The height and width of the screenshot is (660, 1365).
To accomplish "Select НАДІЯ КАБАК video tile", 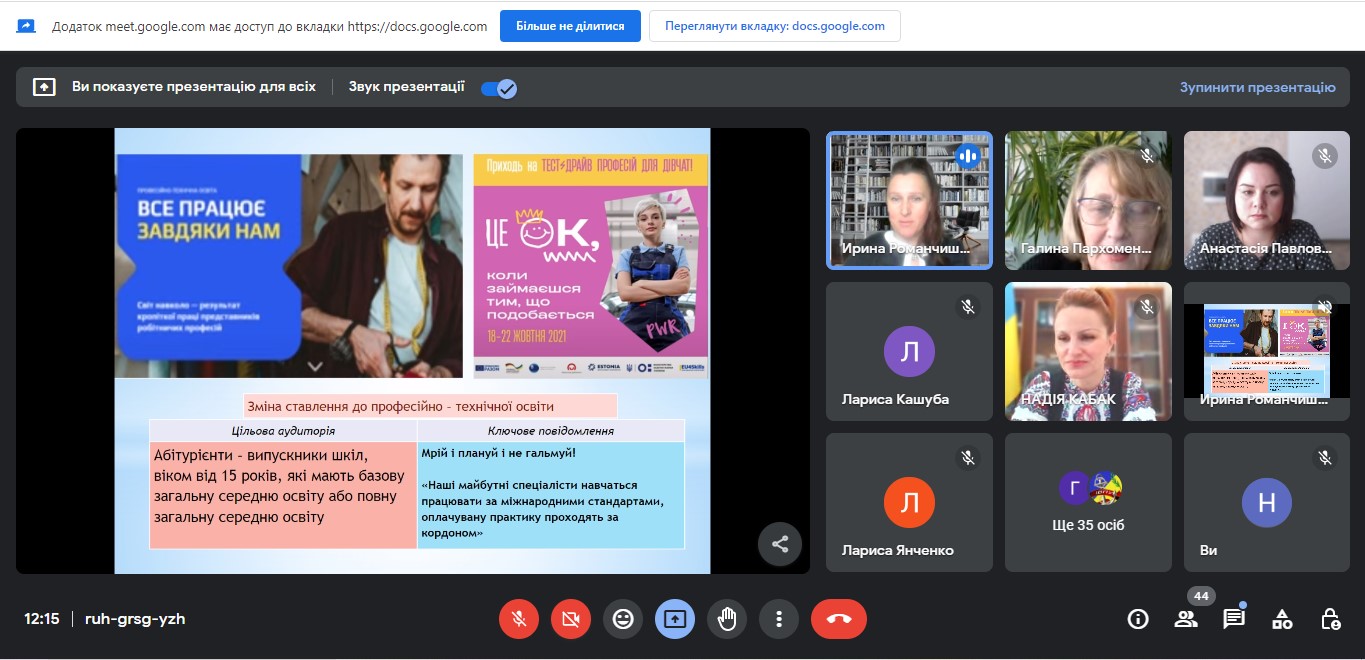I will tap(1088, 350).
